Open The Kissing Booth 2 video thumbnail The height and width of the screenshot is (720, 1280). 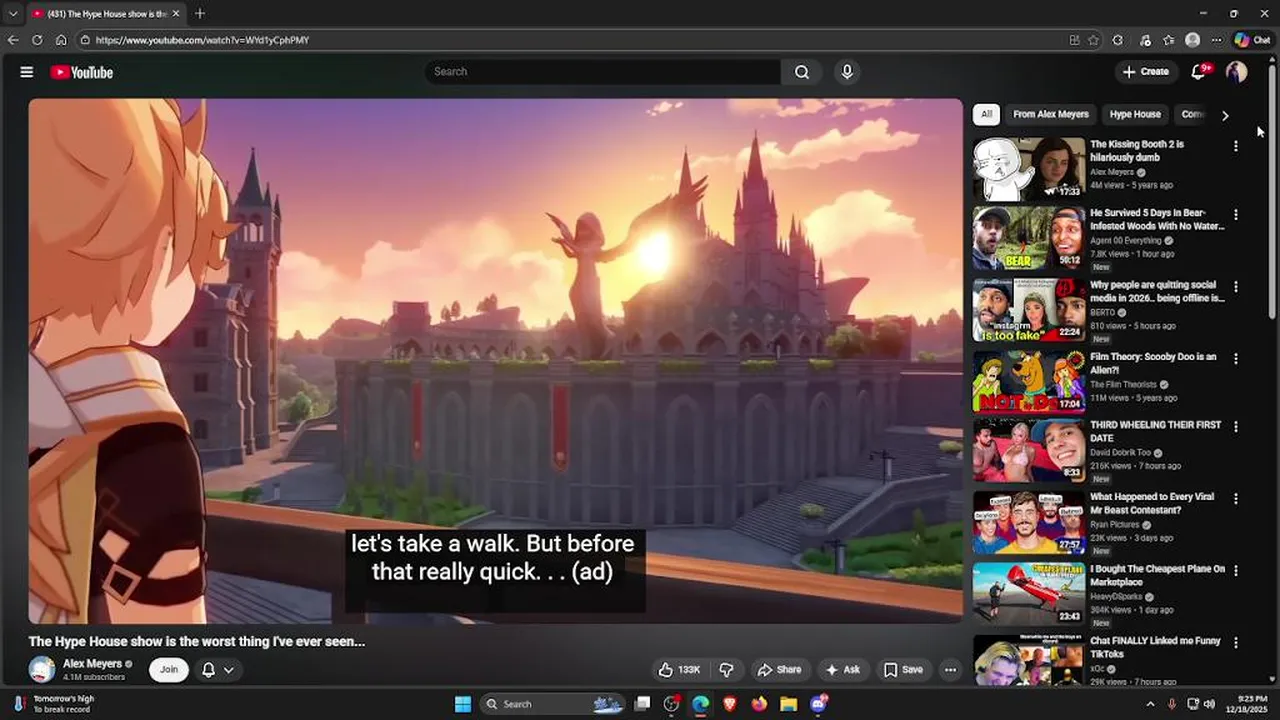coord(1029,169)
